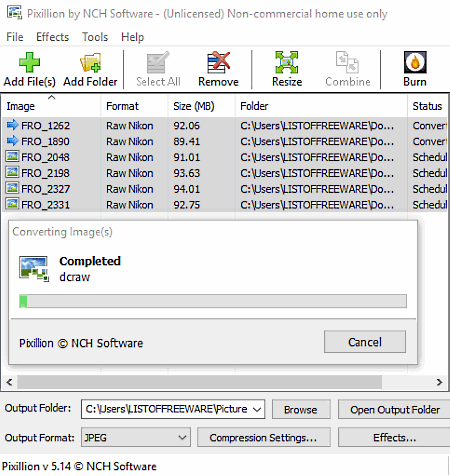Click the scroll right arrow

pos(439,382)
